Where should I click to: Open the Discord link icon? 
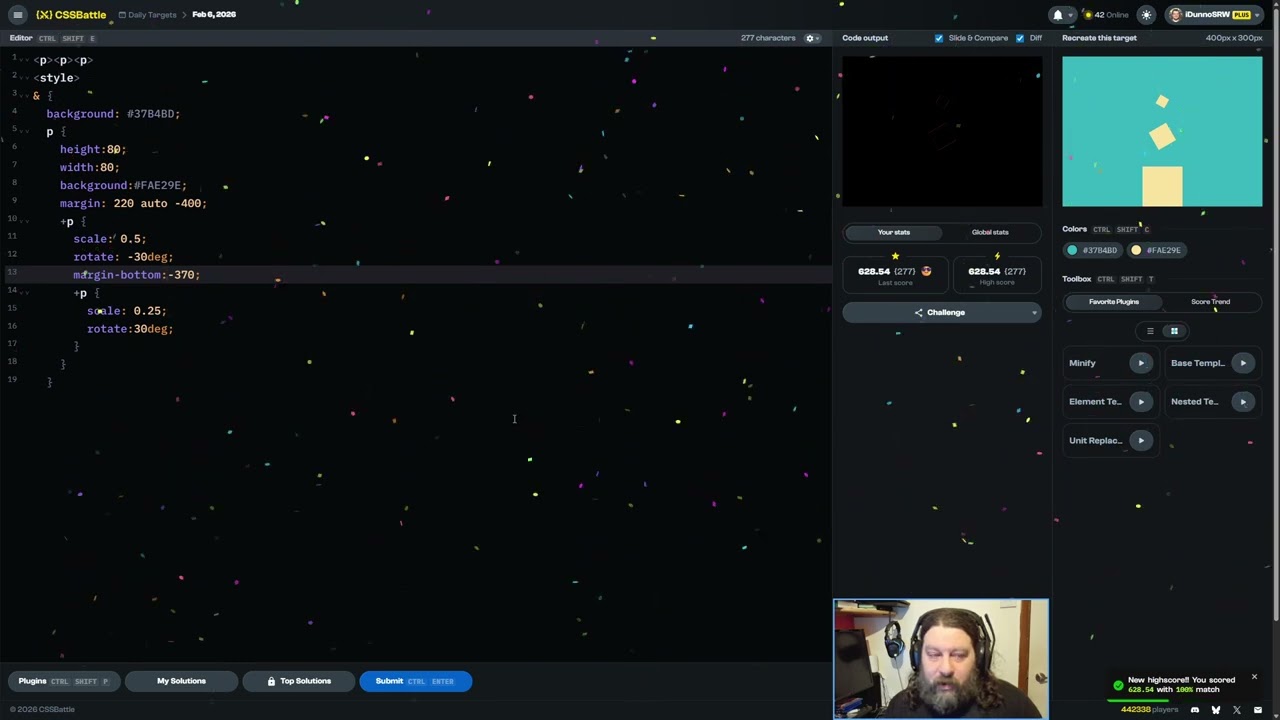point(1195,710)
